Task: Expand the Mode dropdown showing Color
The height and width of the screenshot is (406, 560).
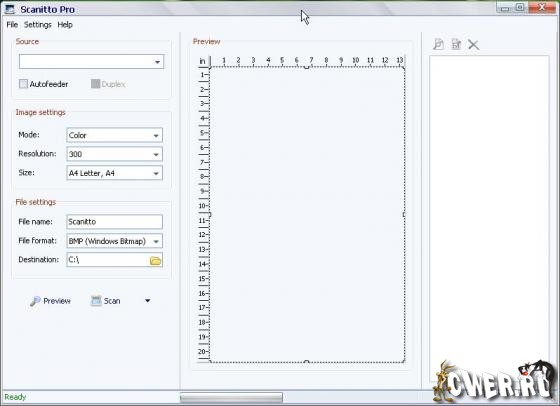Action: click(114, 135)
